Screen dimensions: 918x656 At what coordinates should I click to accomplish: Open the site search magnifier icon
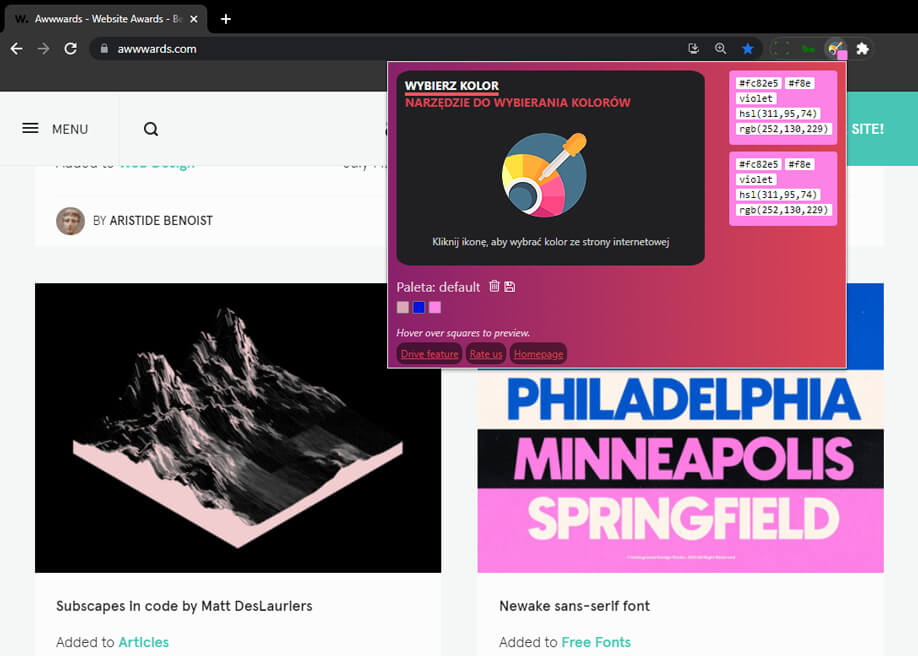point(151,129)
